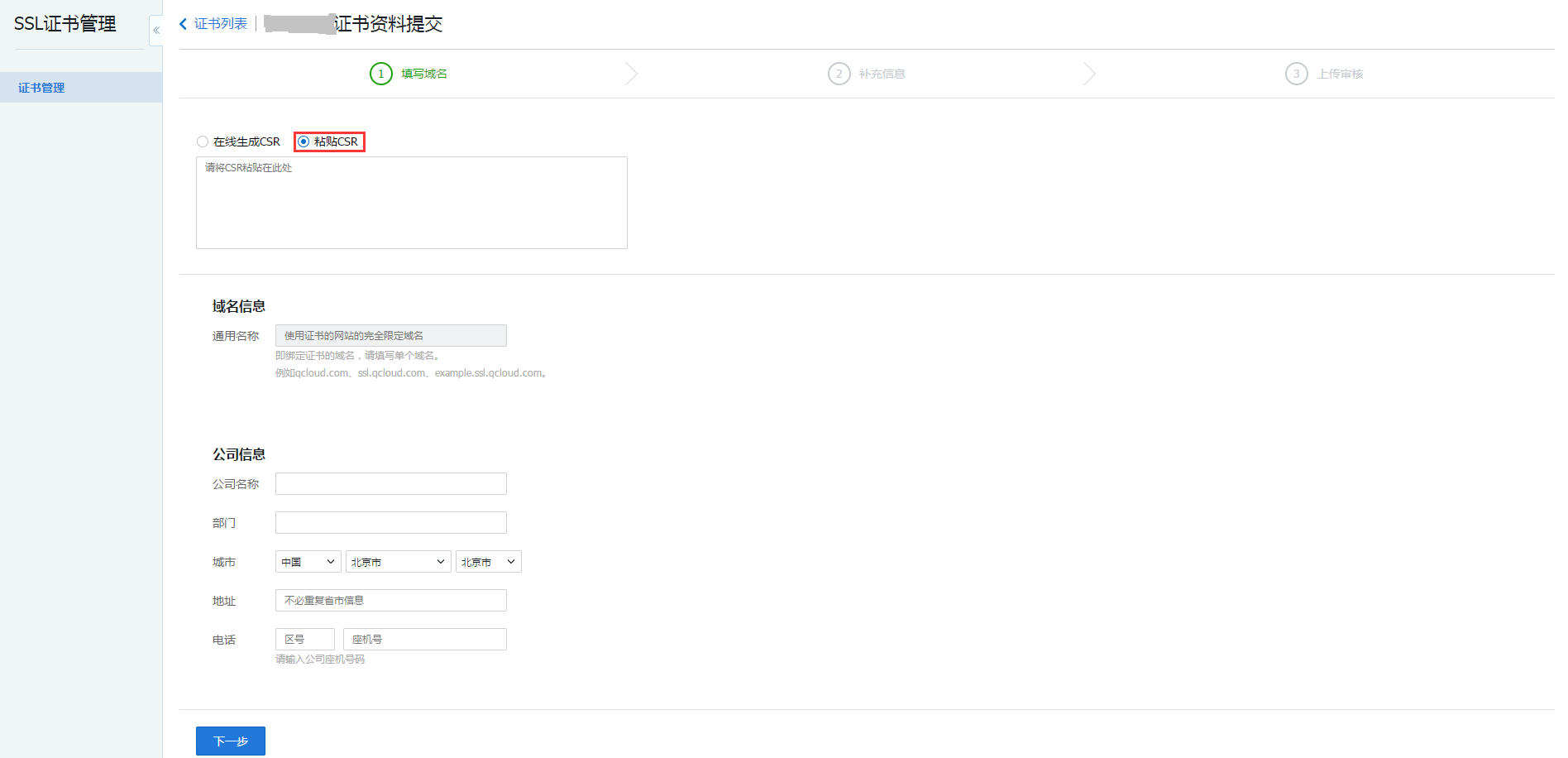The image size is (1568, 758).
Task: Open the country dropdown showing 中国
Action: (308, 562)
